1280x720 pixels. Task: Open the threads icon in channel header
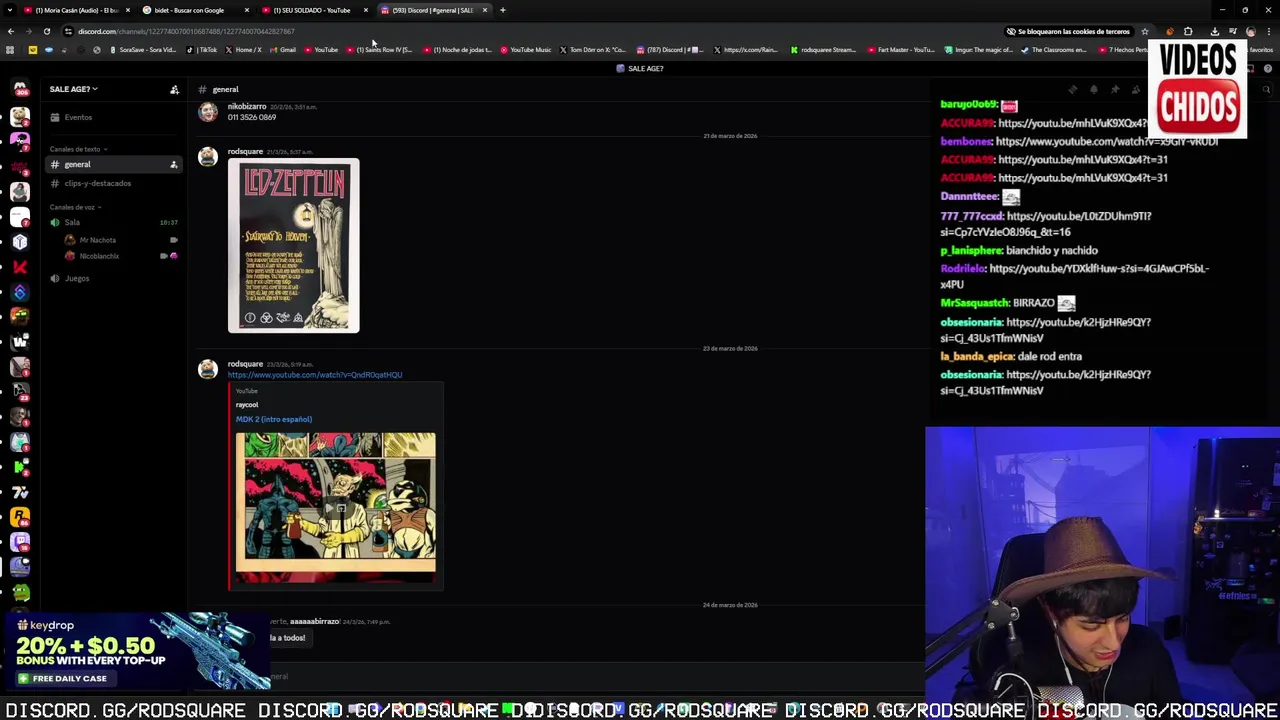[1072, 90]
